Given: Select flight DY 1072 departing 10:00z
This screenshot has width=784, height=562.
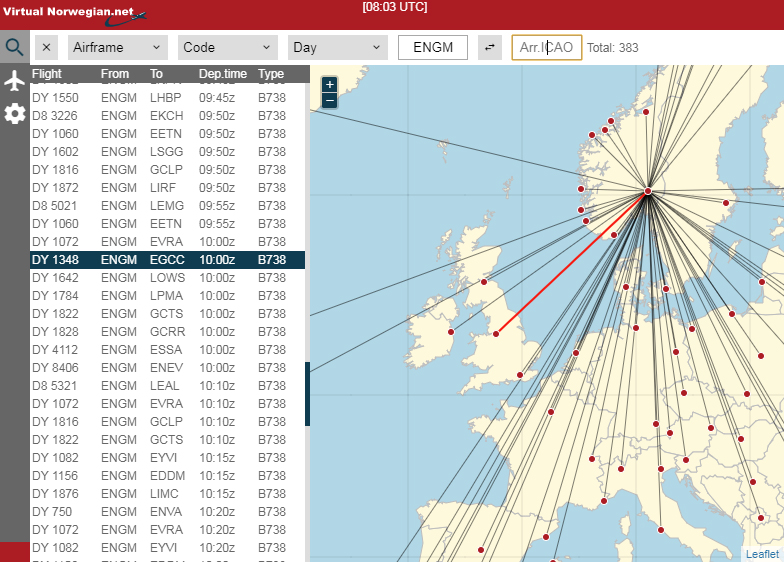Looking at the screenshot, I should [x=168, y=242].
